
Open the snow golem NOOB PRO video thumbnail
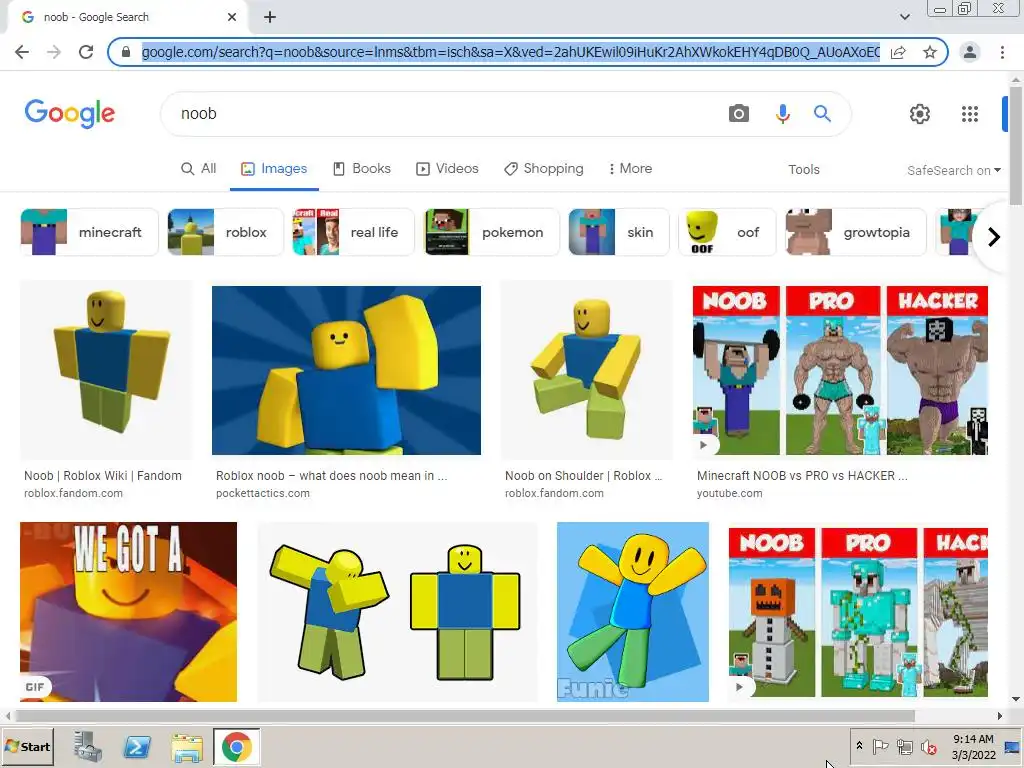coord(858,612)
